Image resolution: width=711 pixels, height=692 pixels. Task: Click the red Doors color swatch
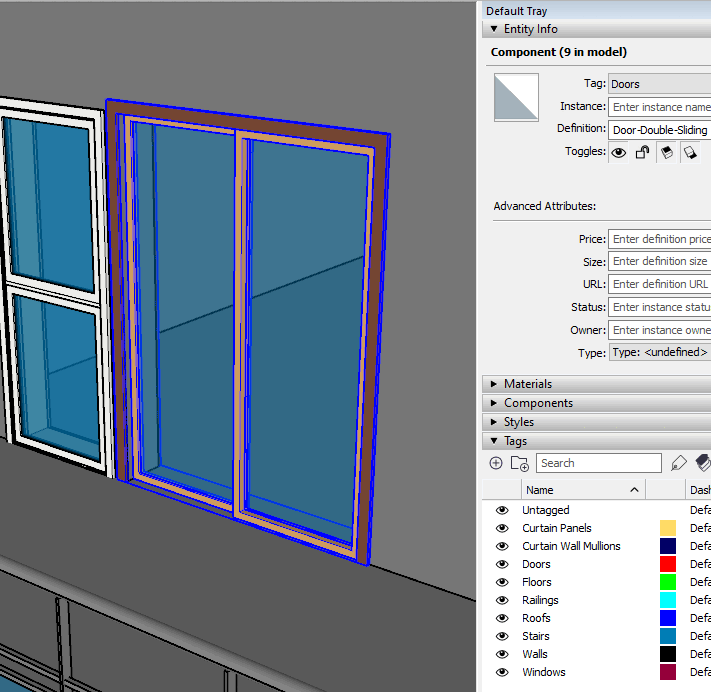coord(668,564)
